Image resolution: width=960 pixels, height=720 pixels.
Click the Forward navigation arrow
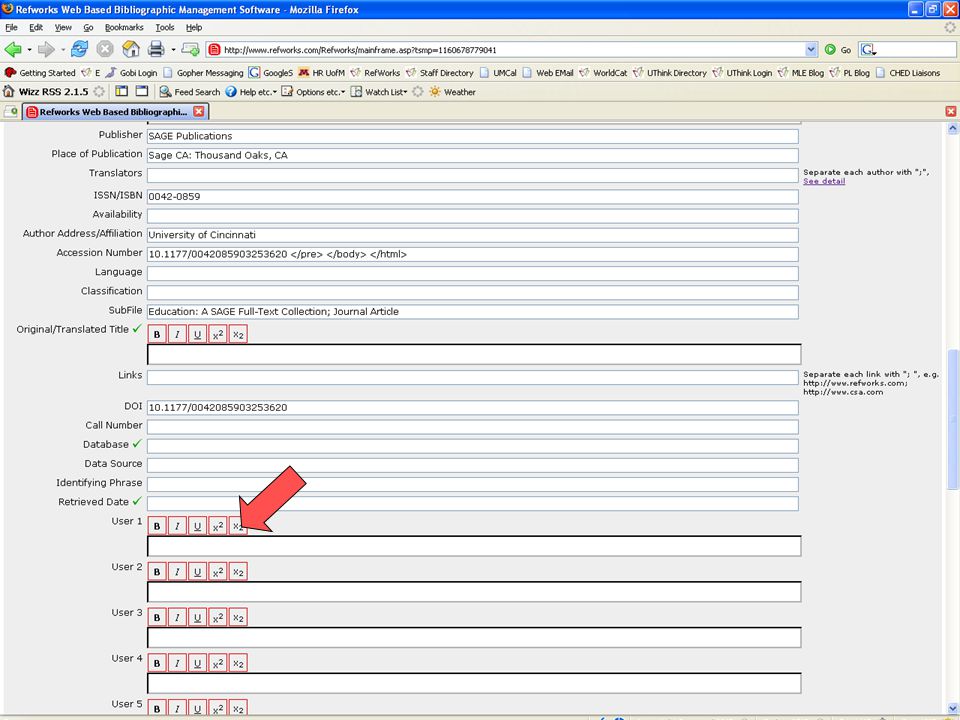click(46, 49)
